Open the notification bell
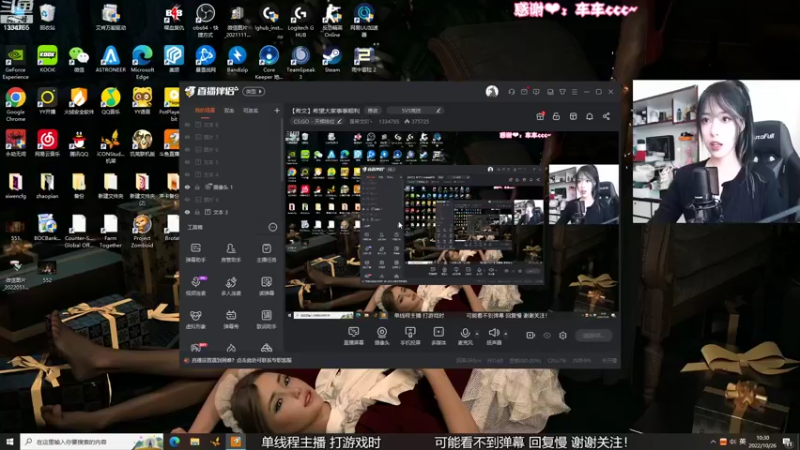 coord(589,116)
